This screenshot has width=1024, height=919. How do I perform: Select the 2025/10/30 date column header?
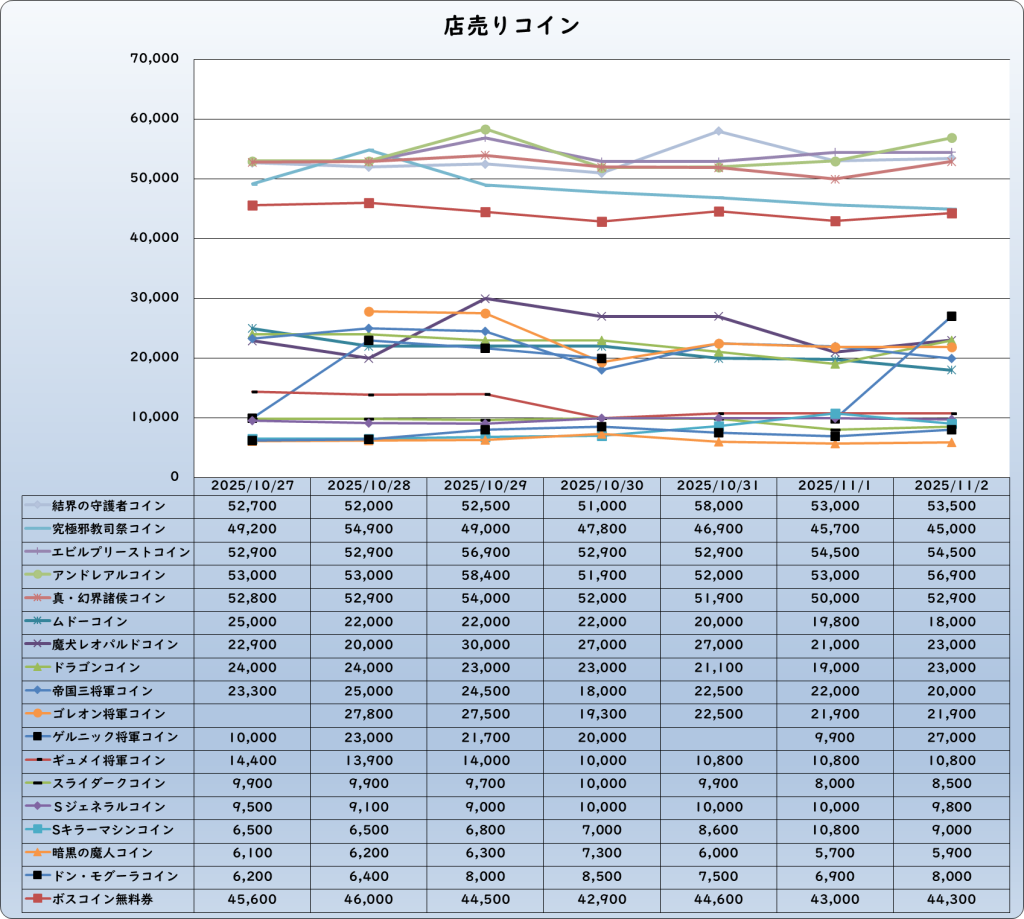pos(602,485)
